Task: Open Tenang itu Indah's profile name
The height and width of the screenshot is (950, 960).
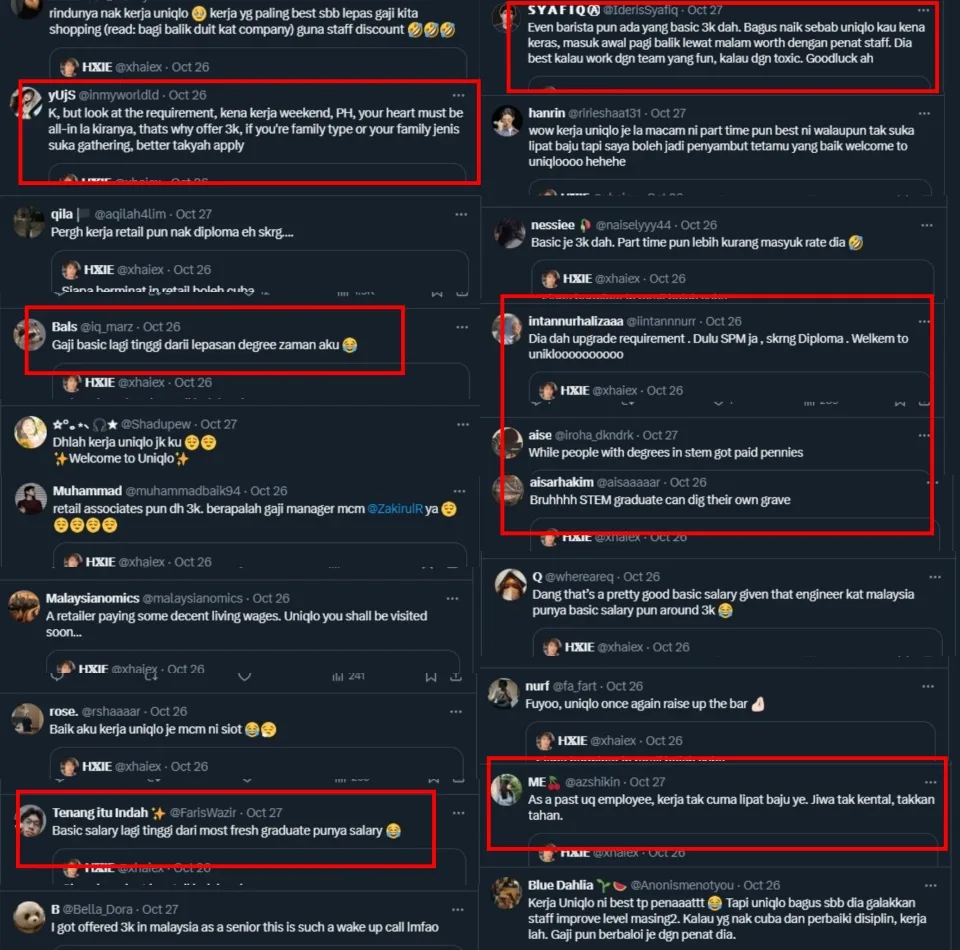Action: click(100, 813)
